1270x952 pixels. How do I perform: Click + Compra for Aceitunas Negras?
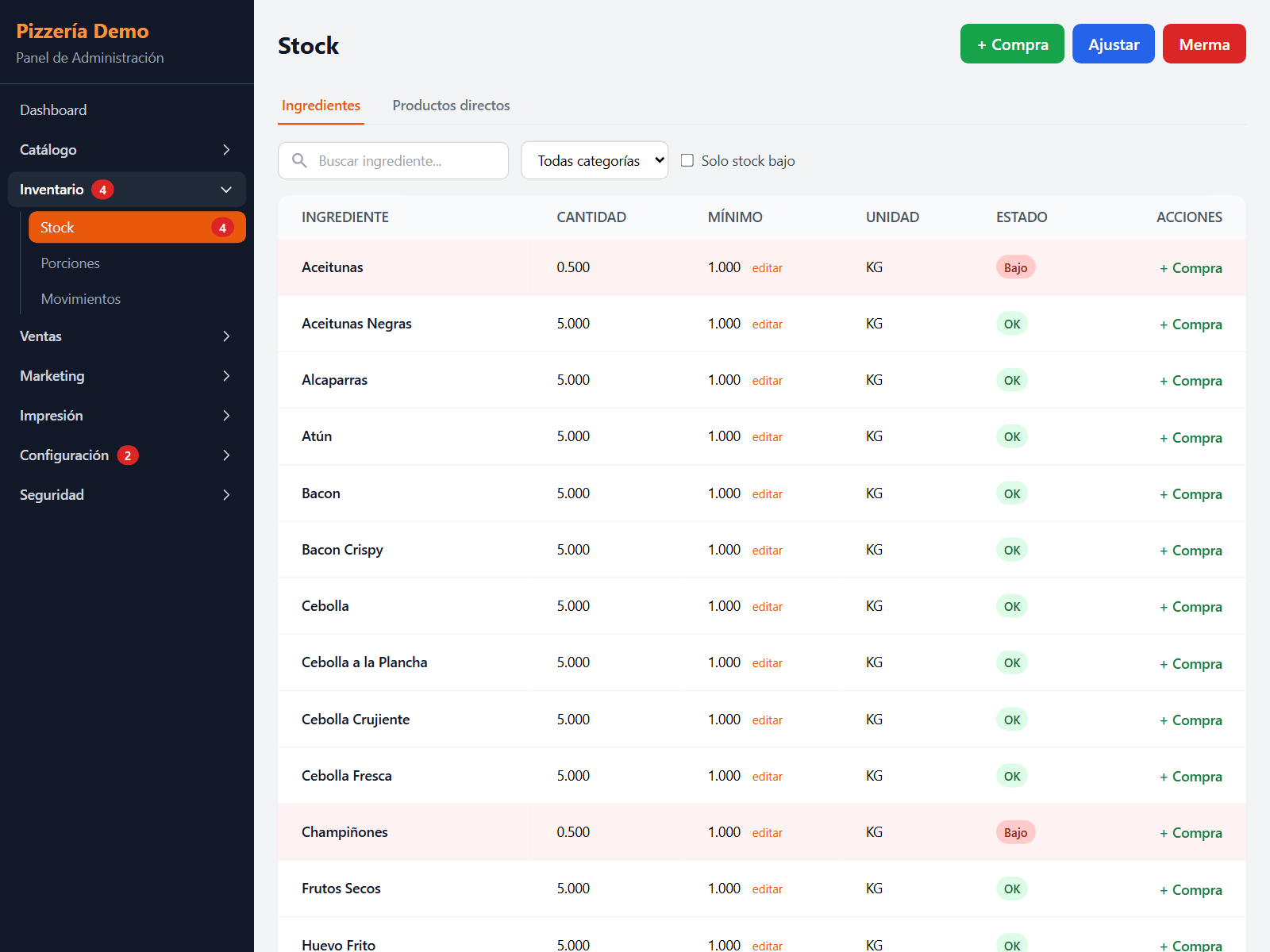point(1191,324)
